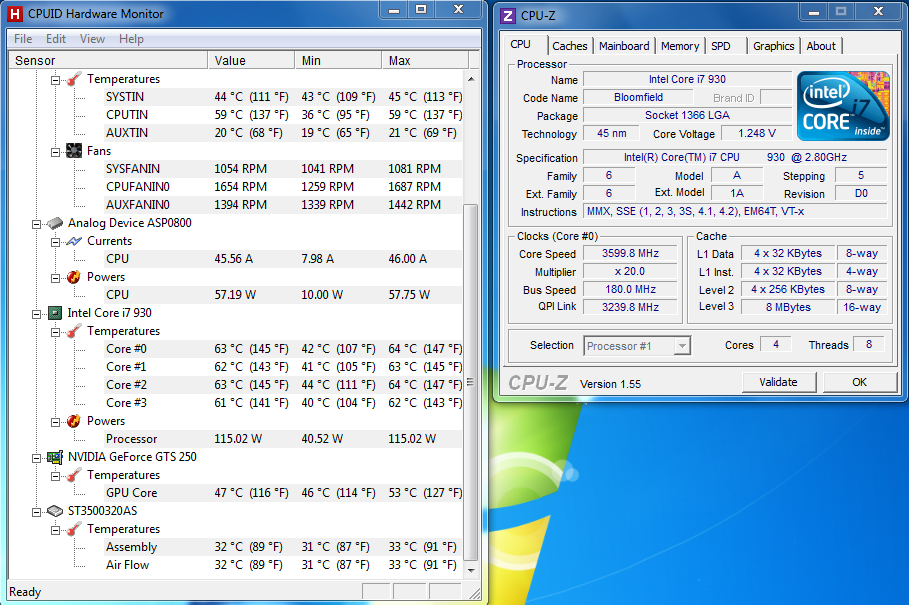Image resolution: width=909 pixels, height=605 pixels.
Task: Switch to the Graphics tab in CPU-Z
Action: 773,46
